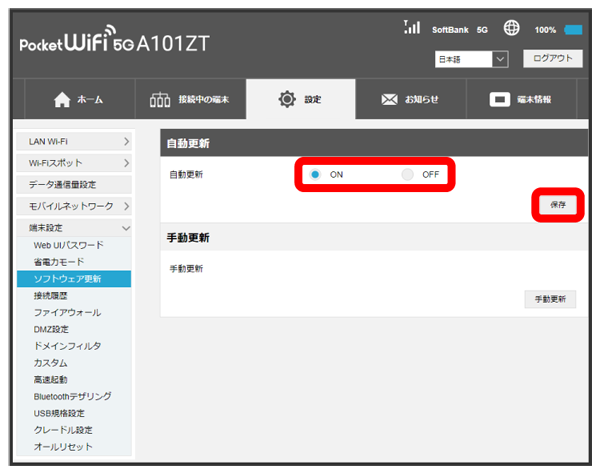The image size is (600, 473).
Task: Open the 日本語 language dropdown
Action: click(x=473, y=60)
